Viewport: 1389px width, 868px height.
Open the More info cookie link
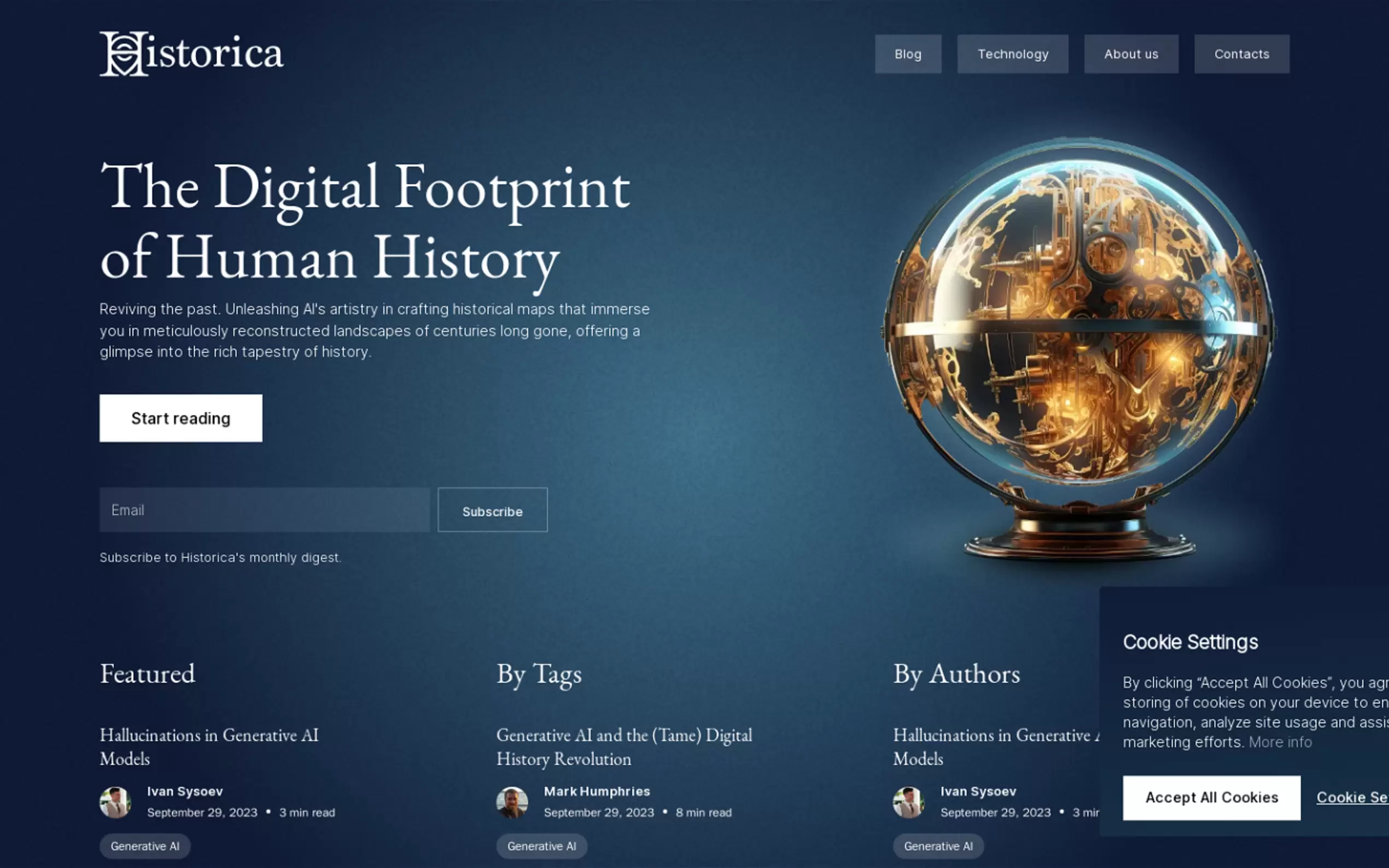click(x=1280, y=742)
